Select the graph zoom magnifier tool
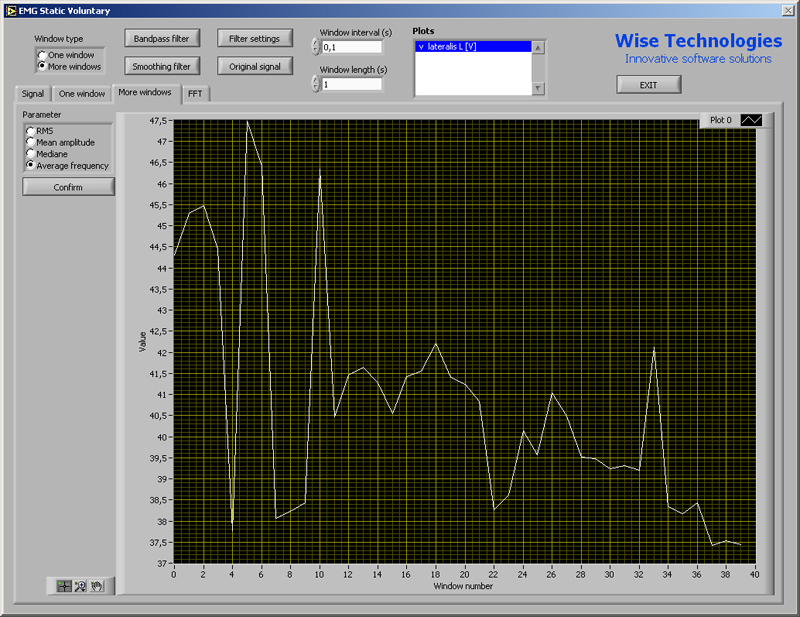The width and height of the screenshot is (800, 617). [x=80, y=586]
